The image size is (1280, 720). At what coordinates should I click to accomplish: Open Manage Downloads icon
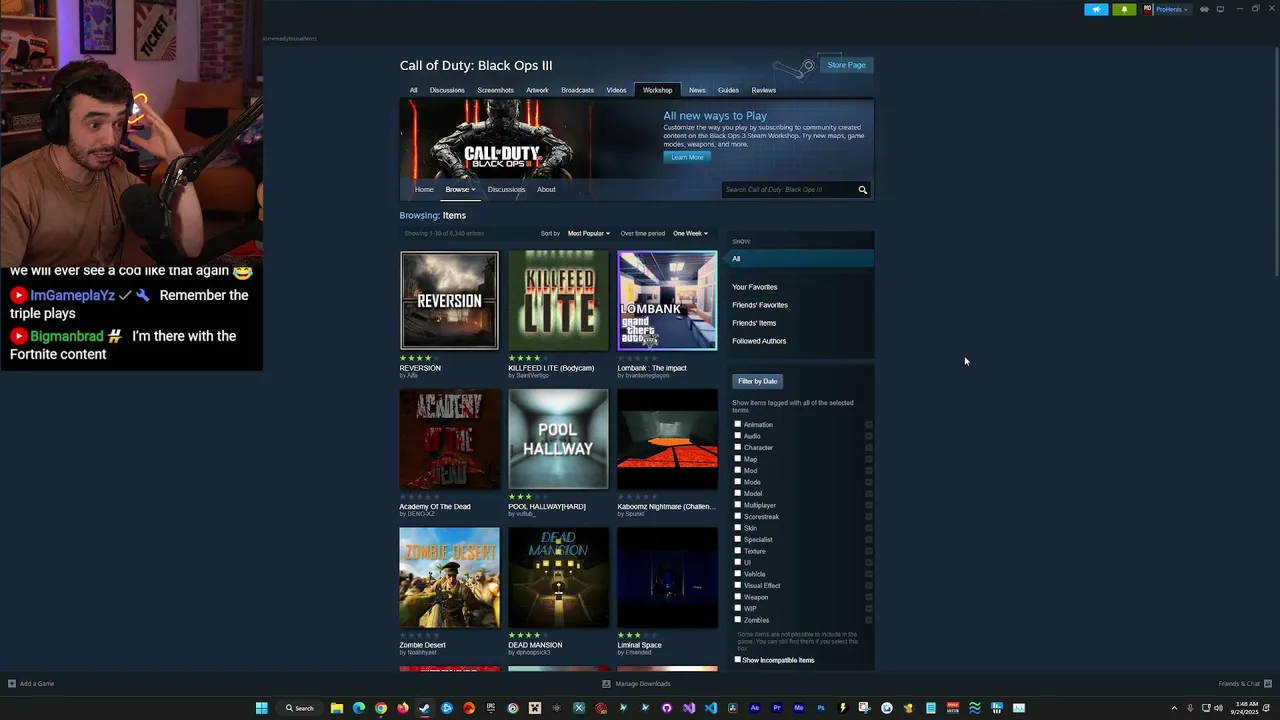point(606,684)
